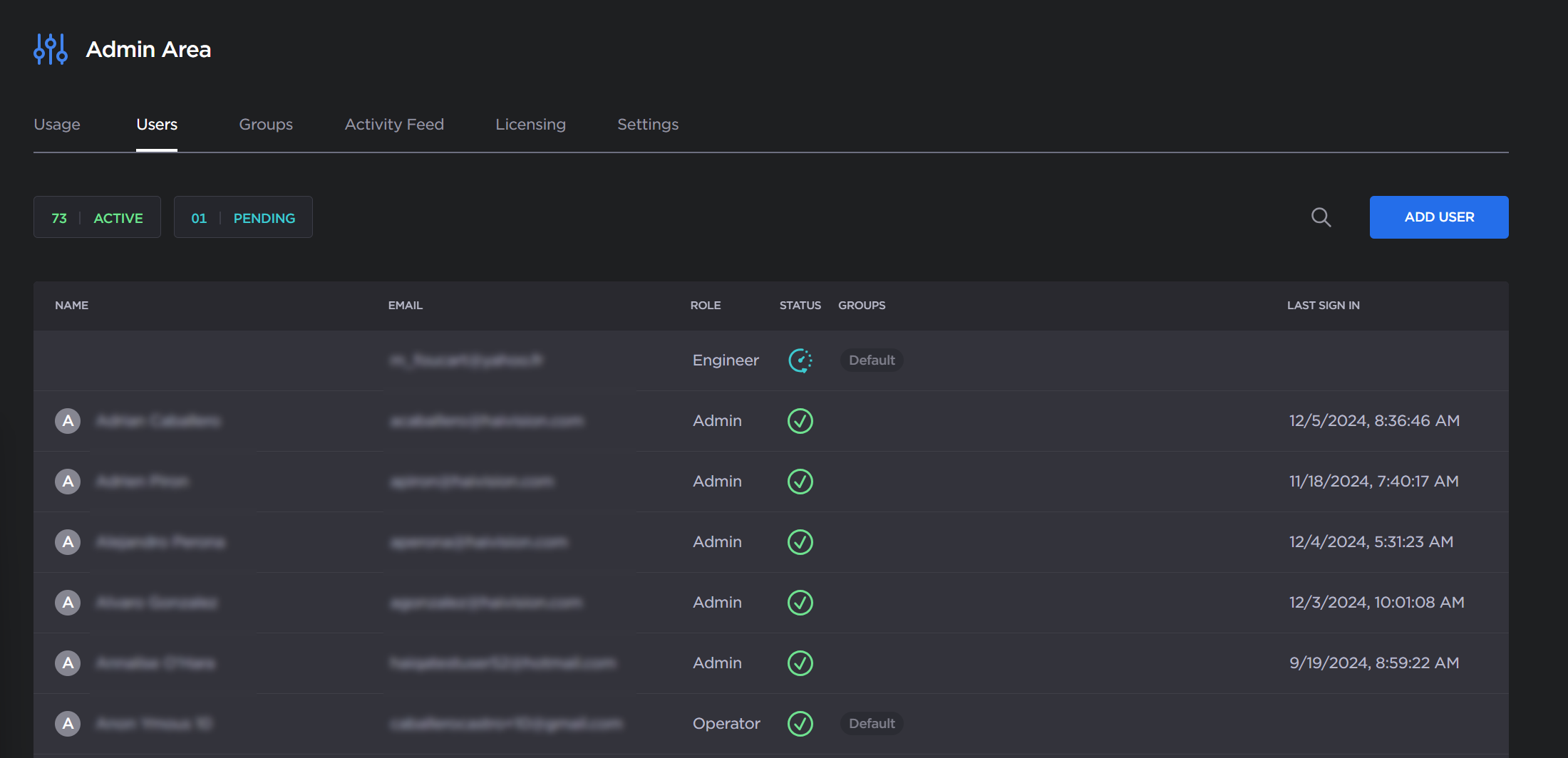The image size is (1568, 758).
Task: Open the Settings tab
Action: (647, 124)
